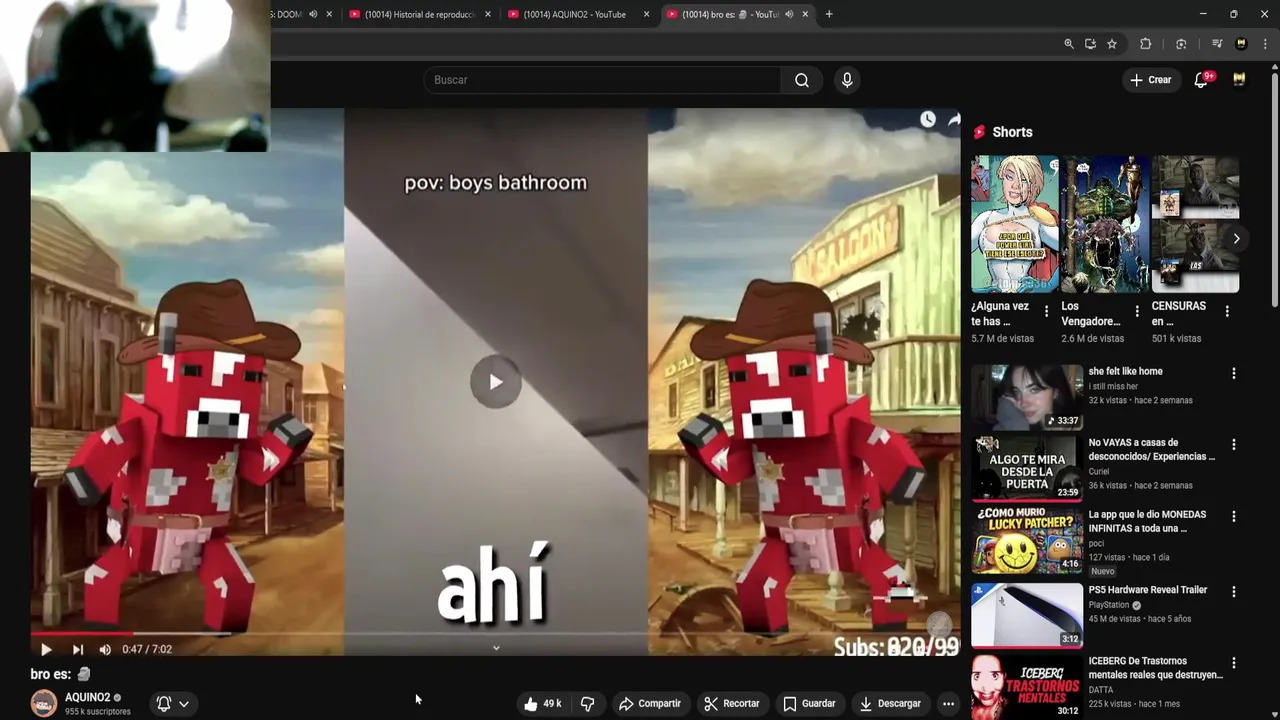The height and width of the screenshot is (720, 1280).
Task: Mute audio on the 'bro es' tab
Action: (789, 14)
